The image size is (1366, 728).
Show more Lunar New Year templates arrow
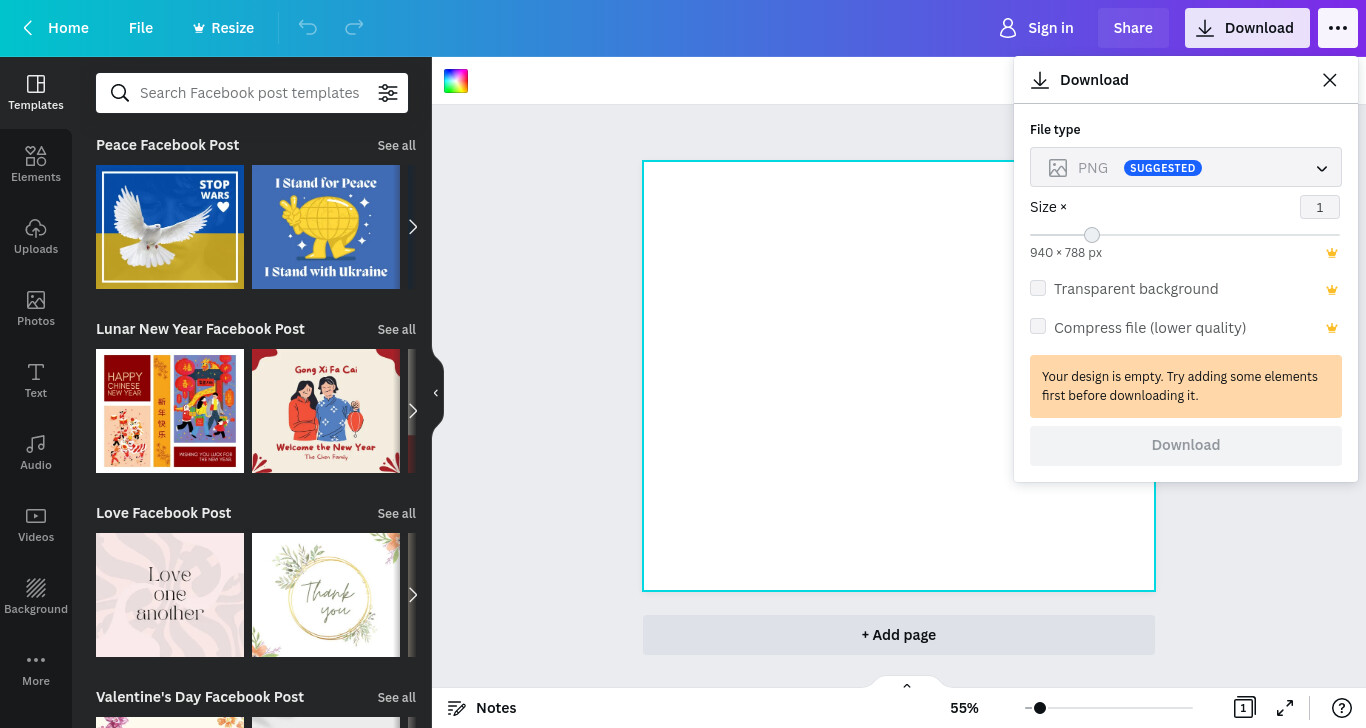pyautogui.click(x=412, y=411)
